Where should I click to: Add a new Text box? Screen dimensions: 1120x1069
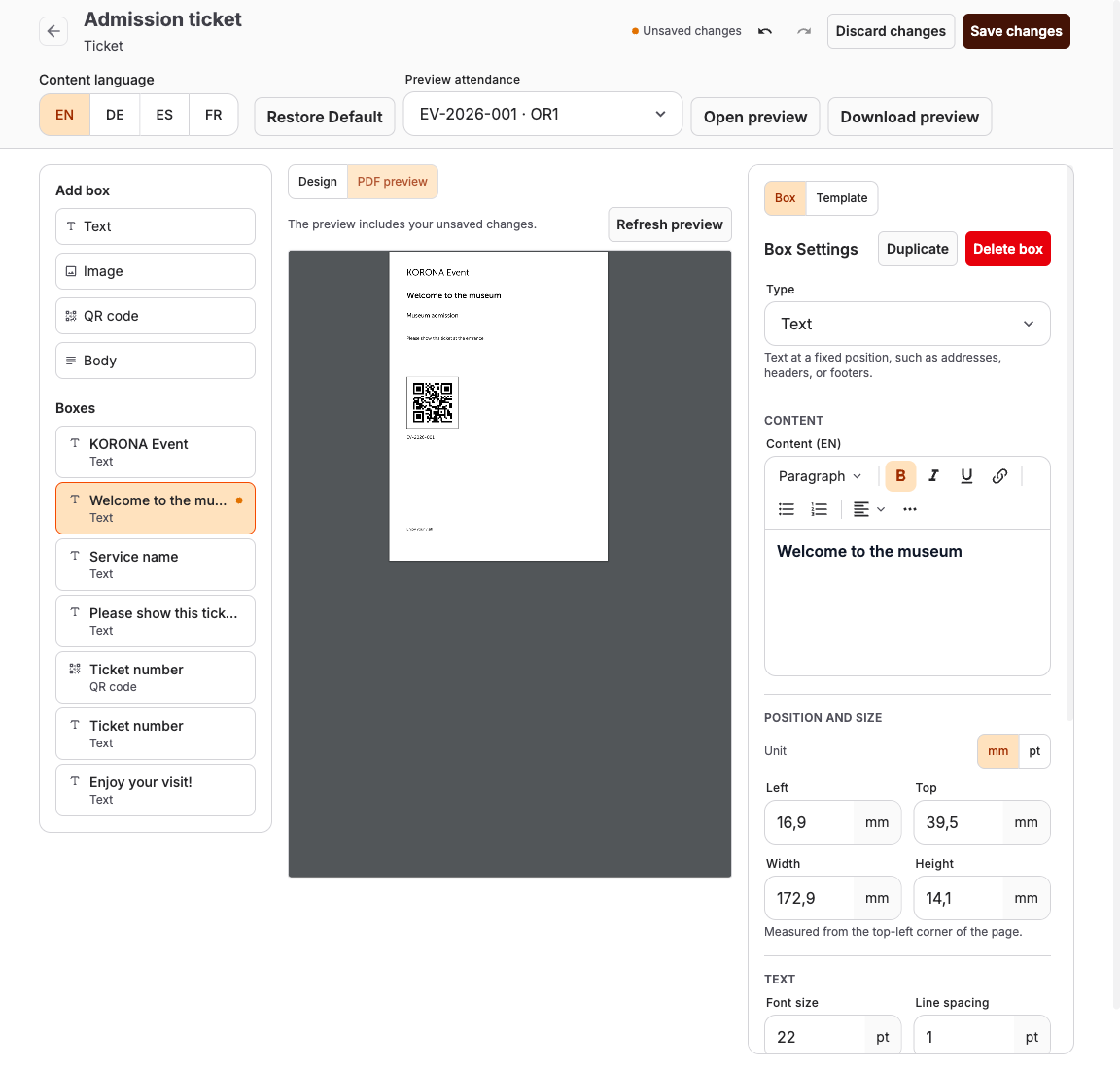click(x=156, y=226)
